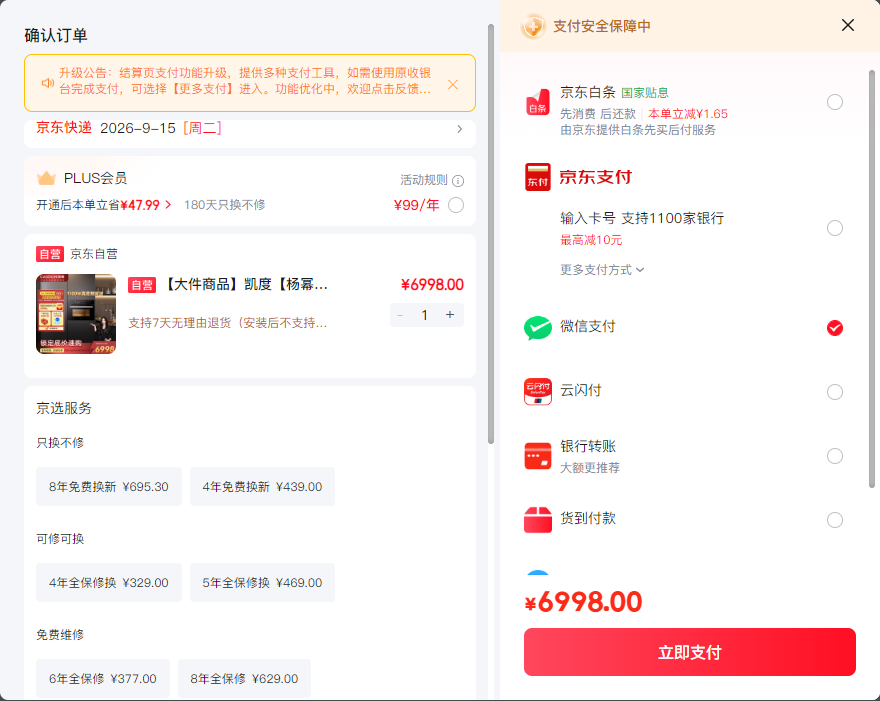Open the product thumbnail image
This screenshot has width=880, height=701.
[x=76, y=314]
